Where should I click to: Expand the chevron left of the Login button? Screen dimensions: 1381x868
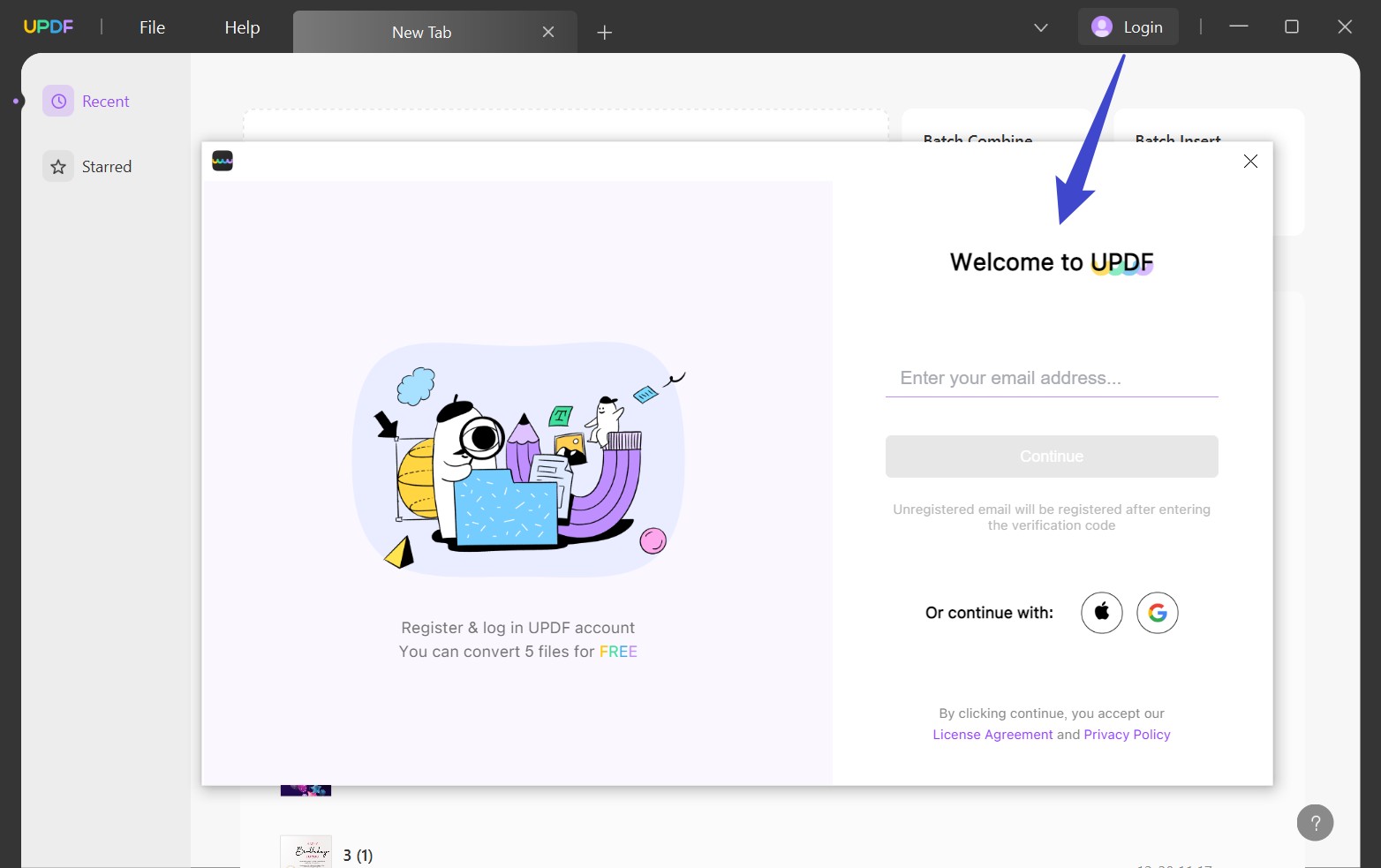[1040, 27]
